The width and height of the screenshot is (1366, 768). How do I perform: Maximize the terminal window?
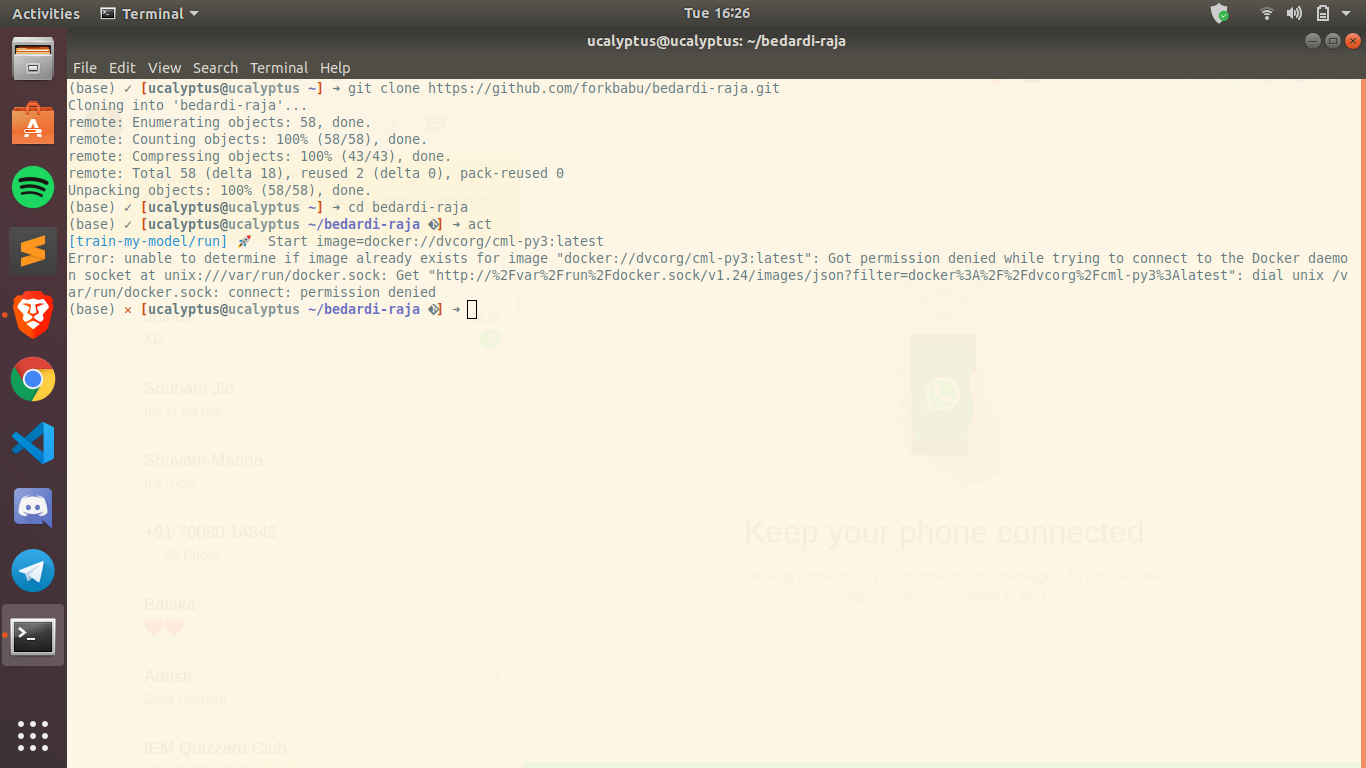(1333, 41)
